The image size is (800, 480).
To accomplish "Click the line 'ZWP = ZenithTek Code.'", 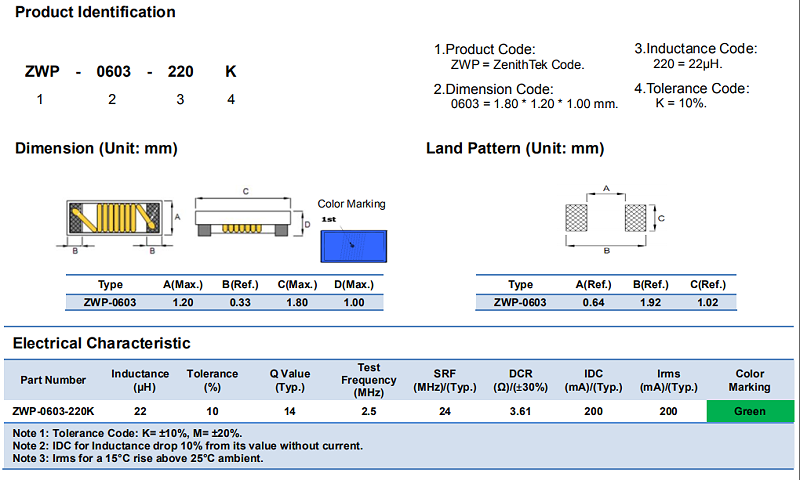I will click(x=517, y=65).
